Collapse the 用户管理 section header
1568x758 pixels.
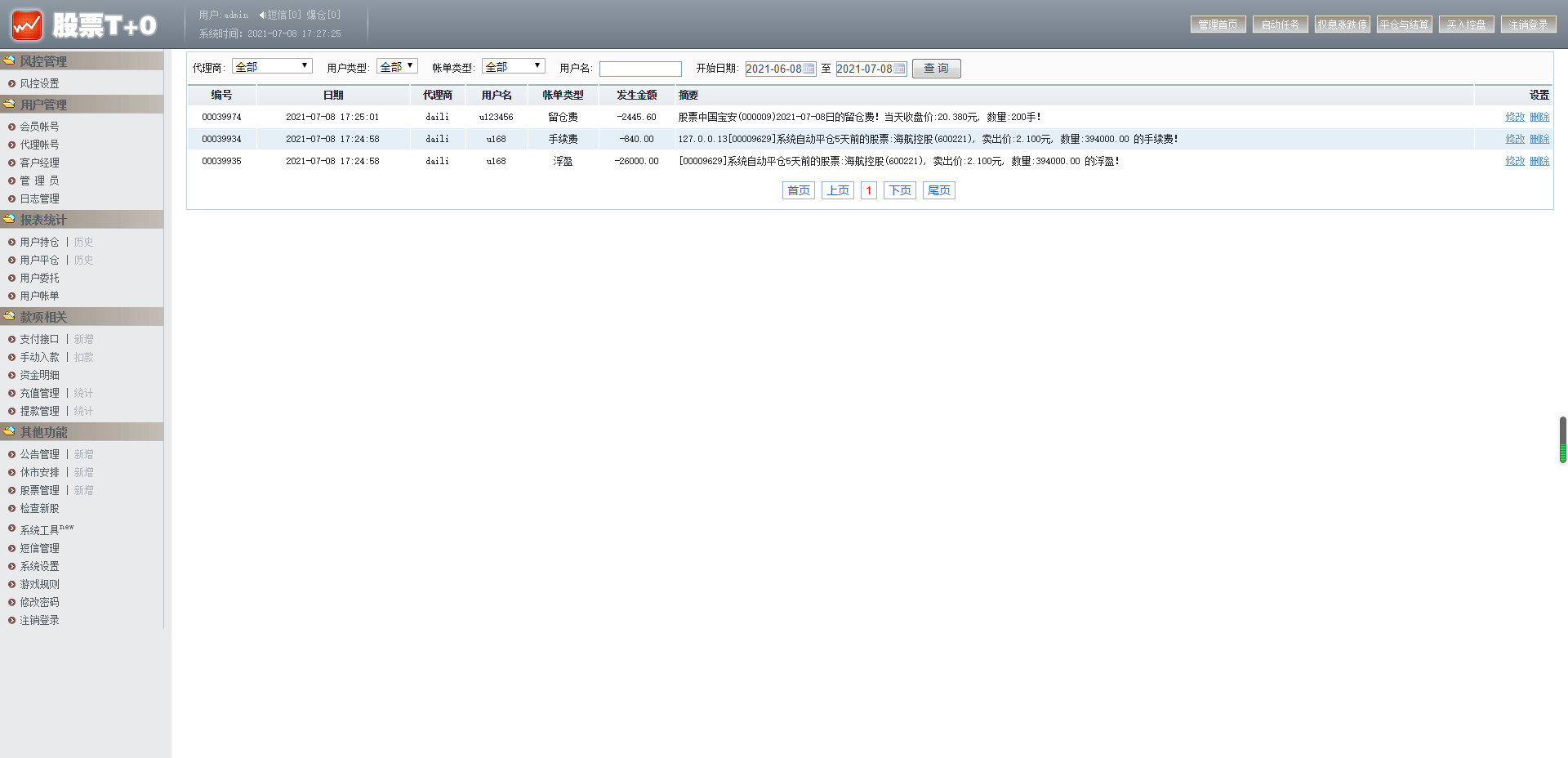[82, 105]
